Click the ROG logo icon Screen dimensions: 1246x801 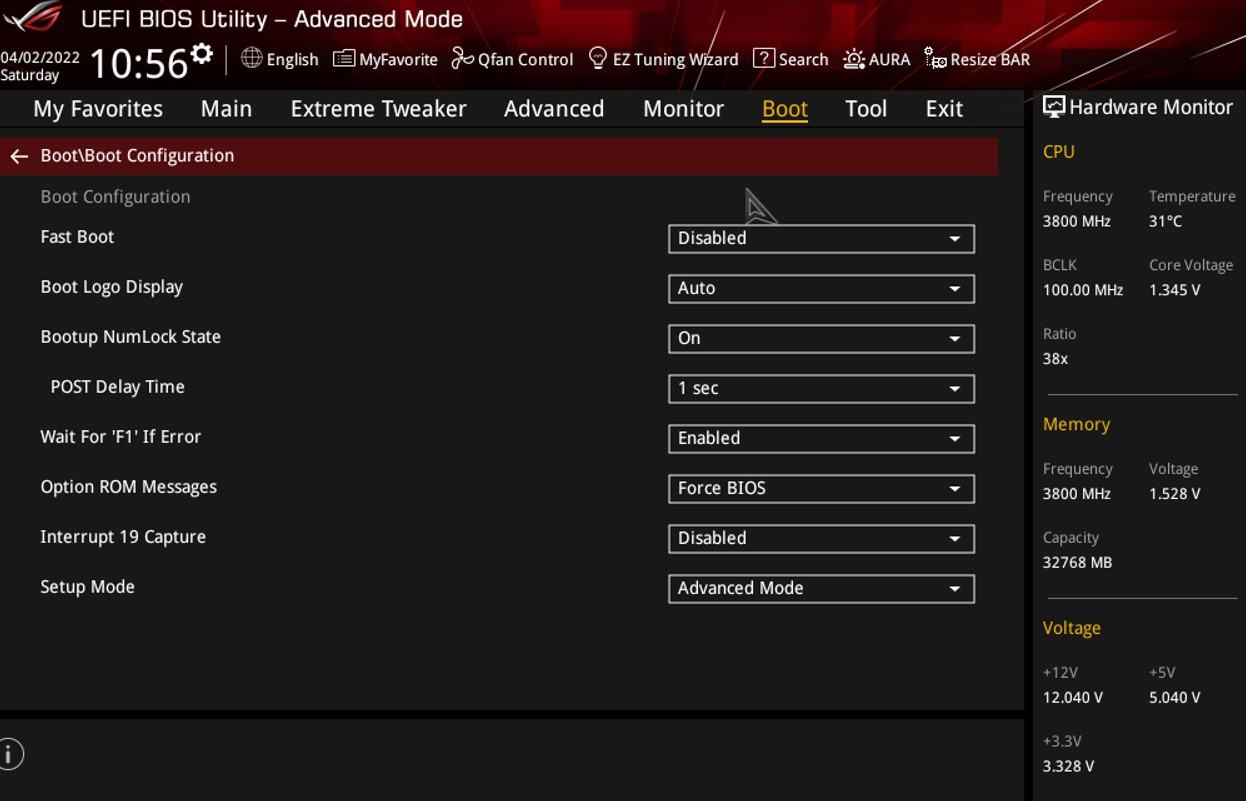[x=33, y=17]
